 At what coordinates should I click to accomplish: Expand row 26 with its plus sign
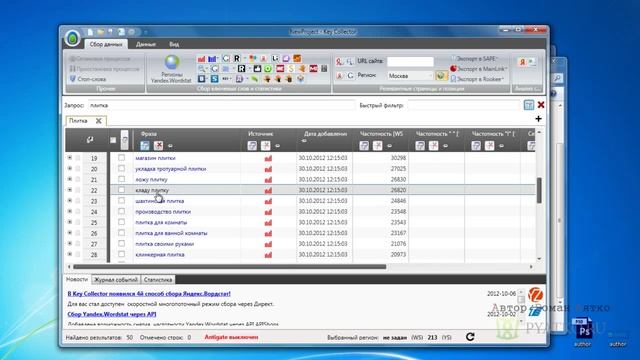coord(70,233)
